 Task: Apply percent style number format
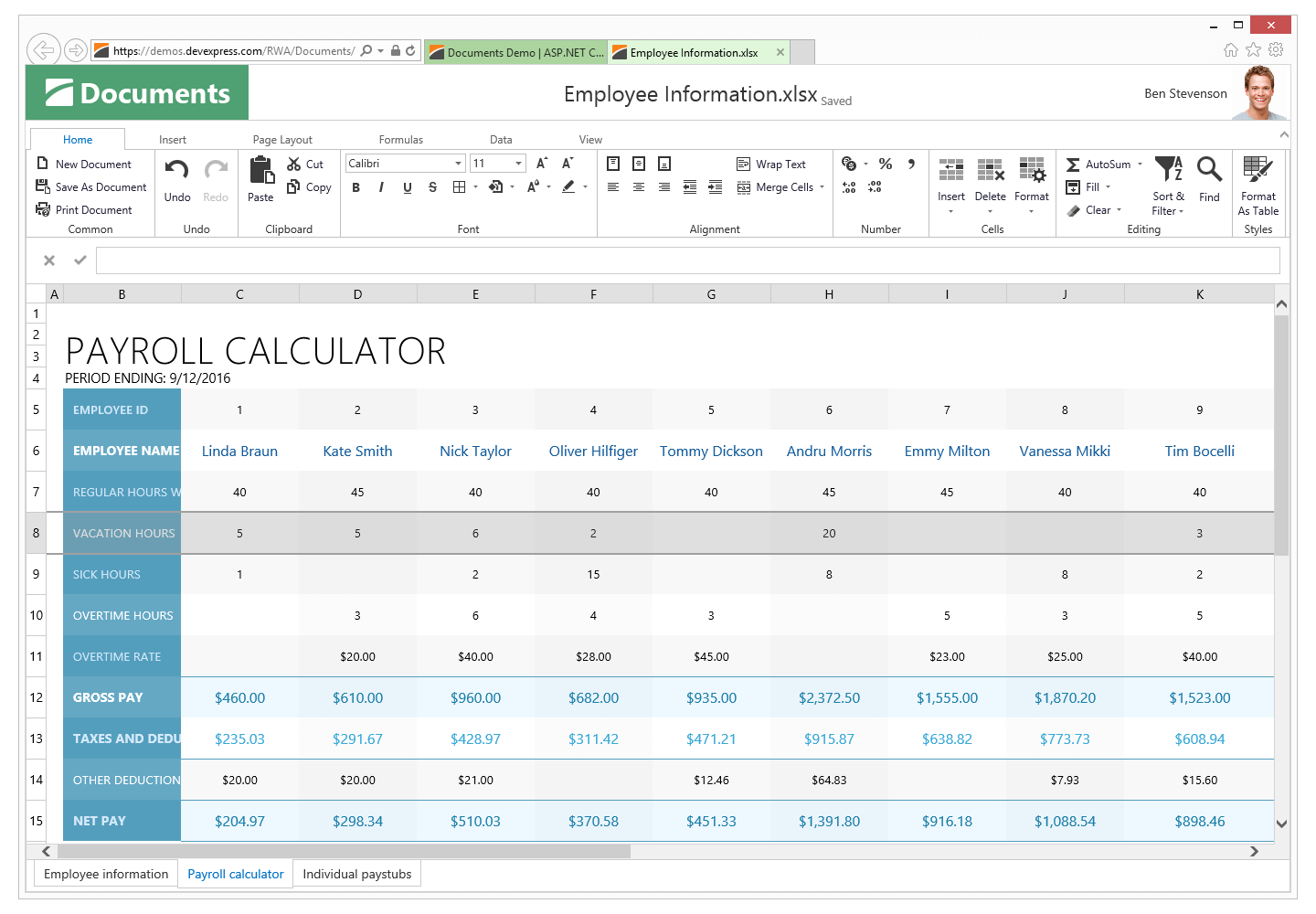point(885,165)
